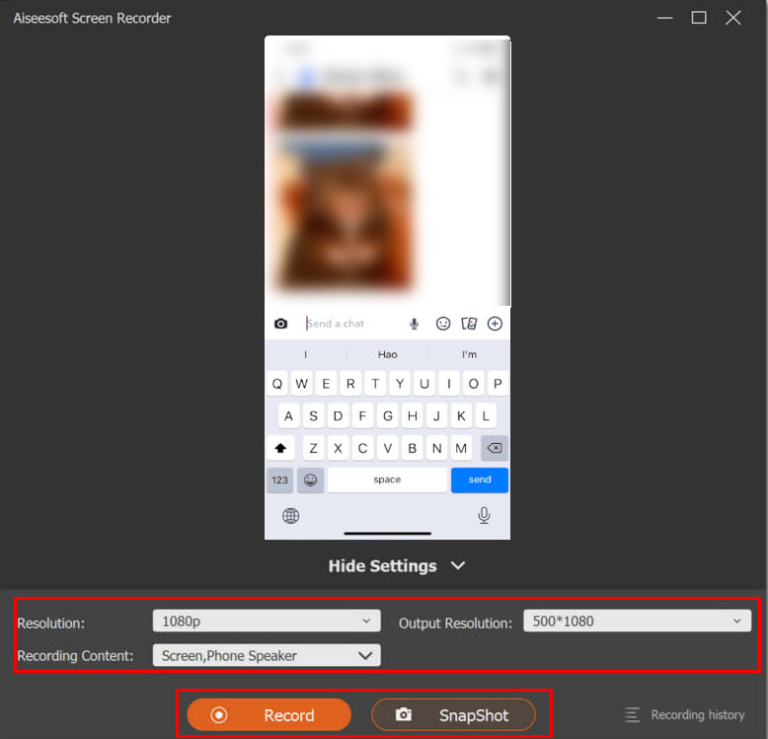Viewport: 768px width, 739px height.
Task: Tap the plus circle icon in chat bar
Action: tap(494, 324)
